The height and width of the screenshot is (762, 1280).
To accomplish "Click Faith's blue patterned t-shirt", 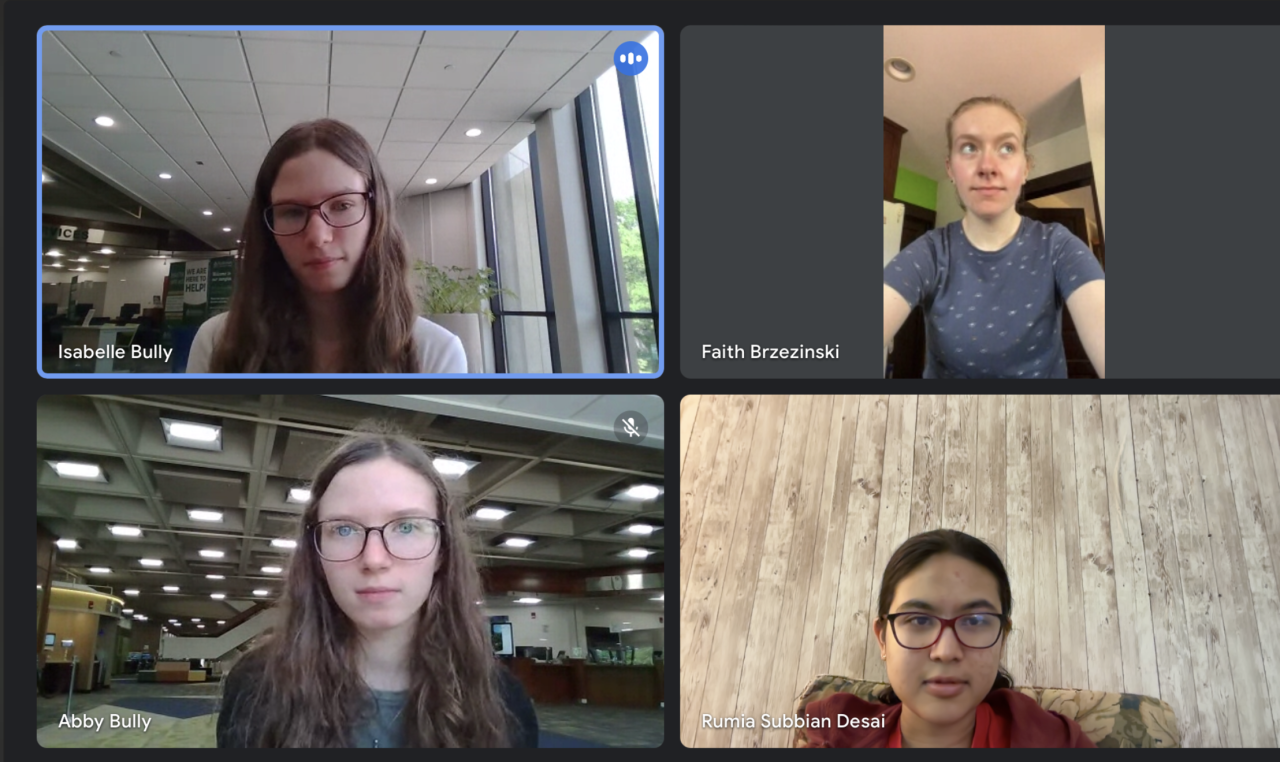I will pyautogui.click(x=993, y=298).
